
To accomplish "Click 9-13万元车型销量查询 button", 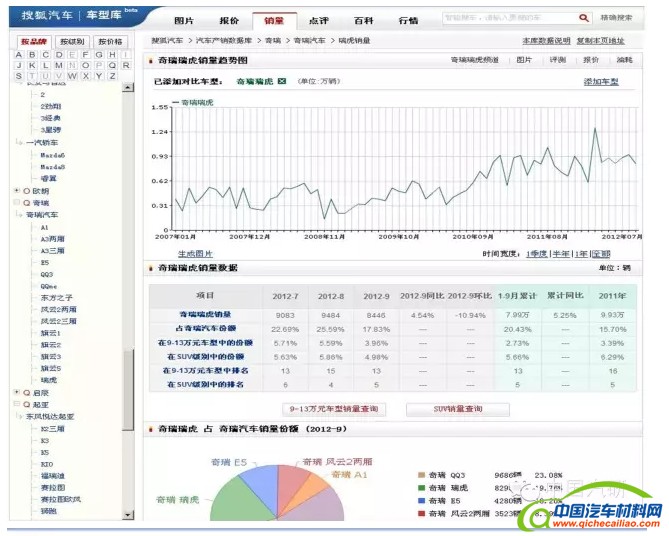I will [334, 409].
